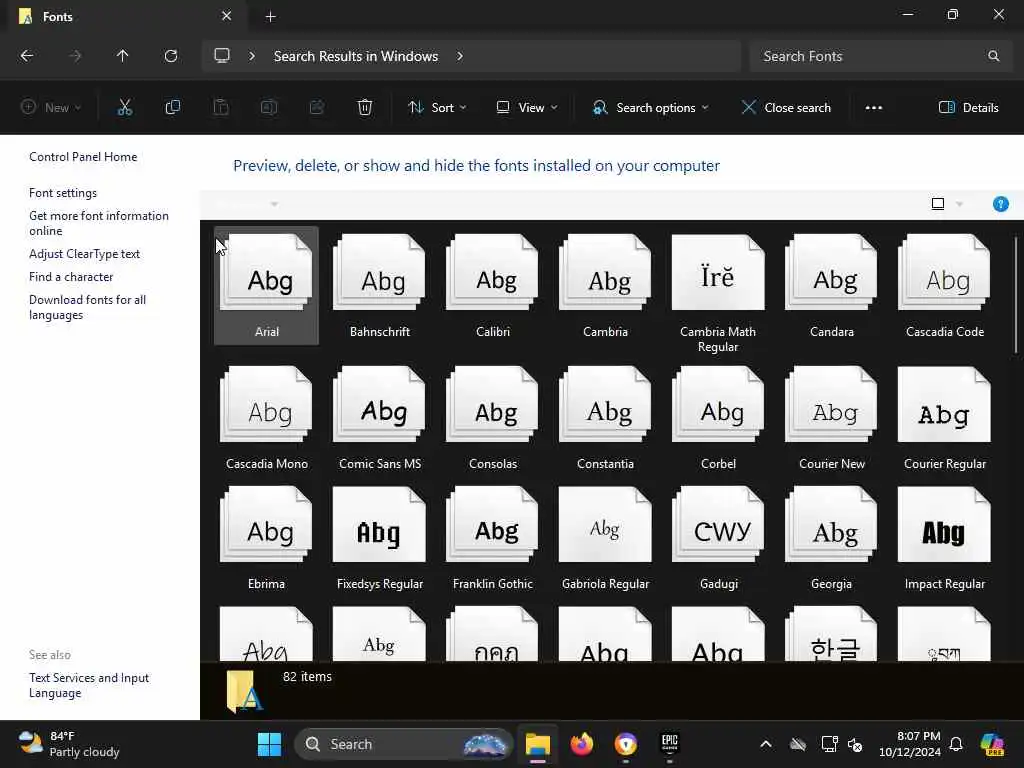Viewport: 1024px width, 768px height.
Task: Open the notifications bell icon
Action: (956, 744)
